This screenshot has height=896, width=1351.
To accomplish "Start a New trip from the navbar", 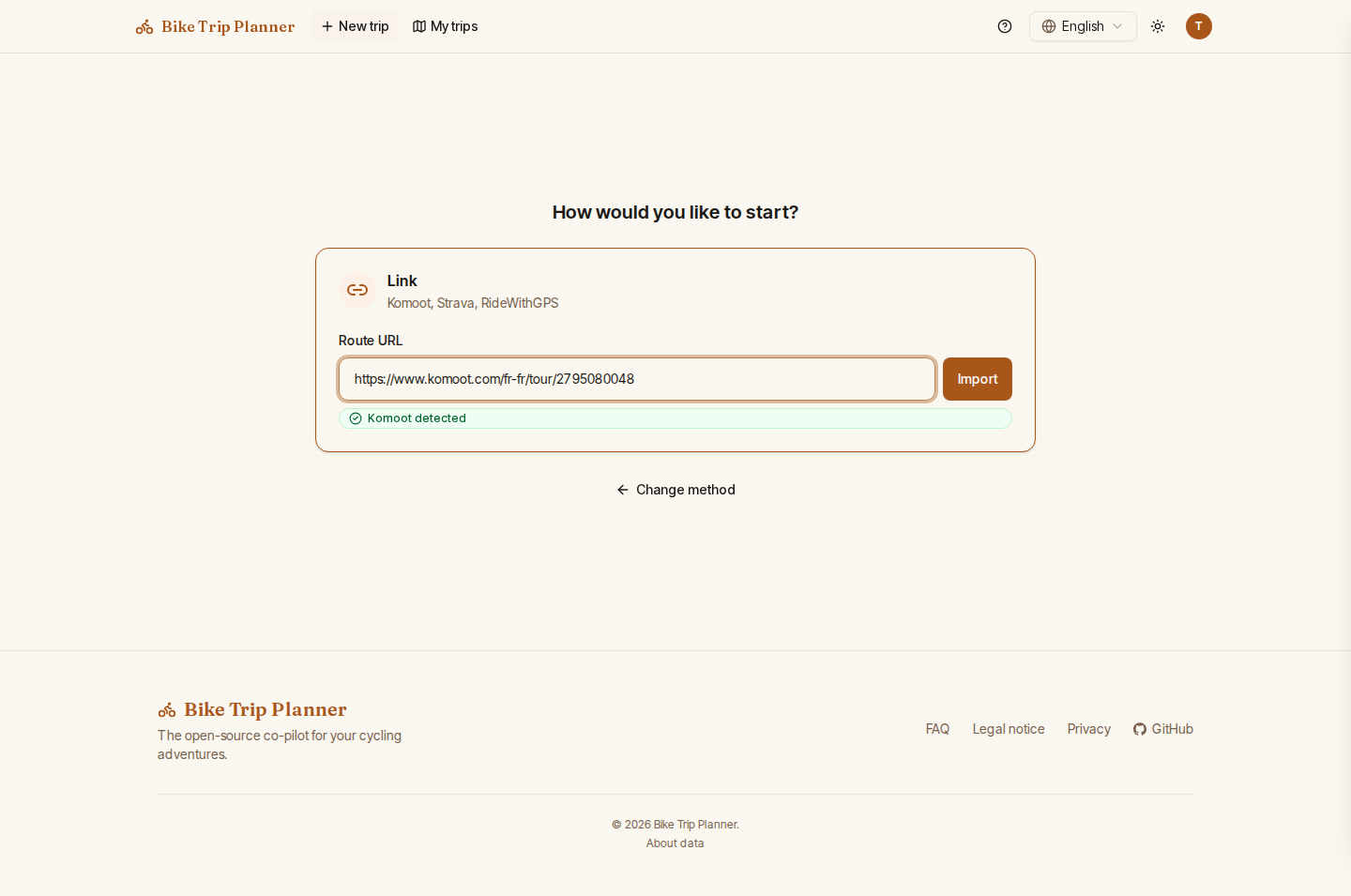I will pyautogui.click(x=355, y=26).
